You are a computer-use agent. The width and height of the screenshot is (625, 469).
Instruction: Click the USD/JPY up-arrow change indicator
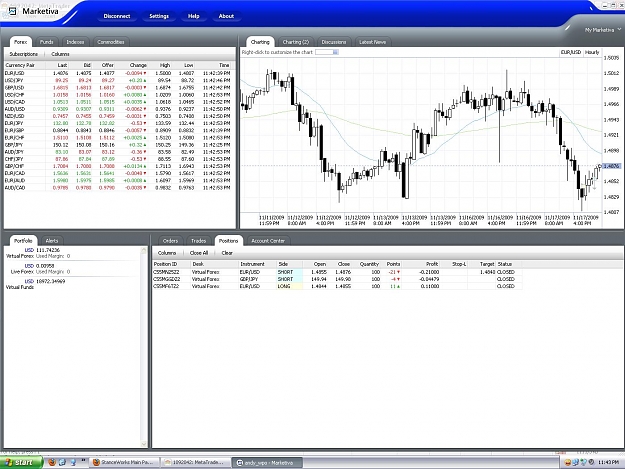tap(145, 80)
